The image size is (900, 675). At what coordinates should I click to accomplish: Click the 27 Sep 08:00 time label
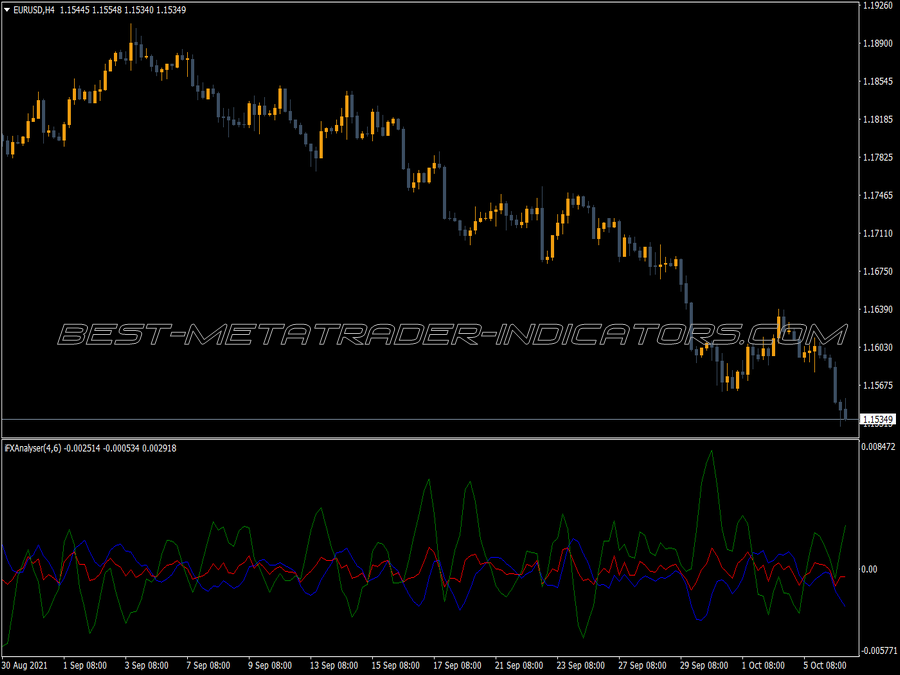tap(642, 666)
